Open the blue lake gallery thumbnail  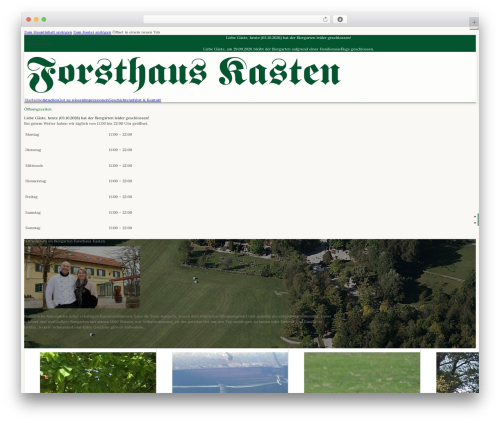tap(230, 372)
